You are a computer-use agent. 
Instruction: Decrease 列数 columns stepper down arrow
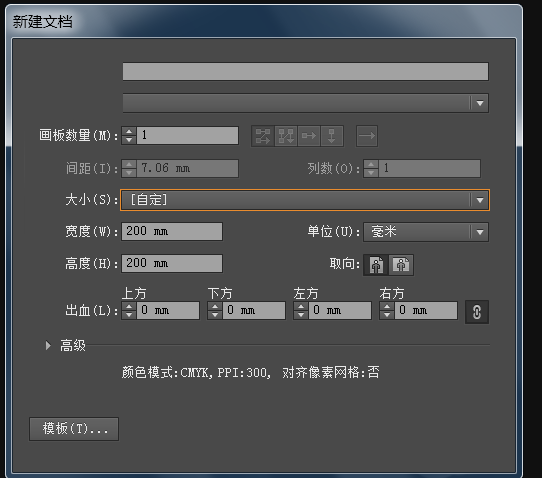click(x=371, y=172)
